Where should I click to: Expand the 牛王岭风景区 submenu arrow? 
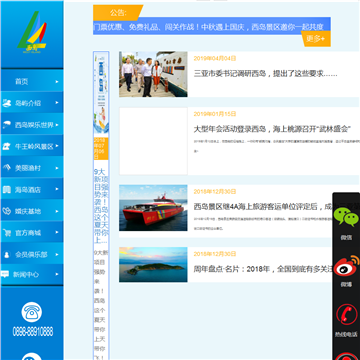click(57, 146)
